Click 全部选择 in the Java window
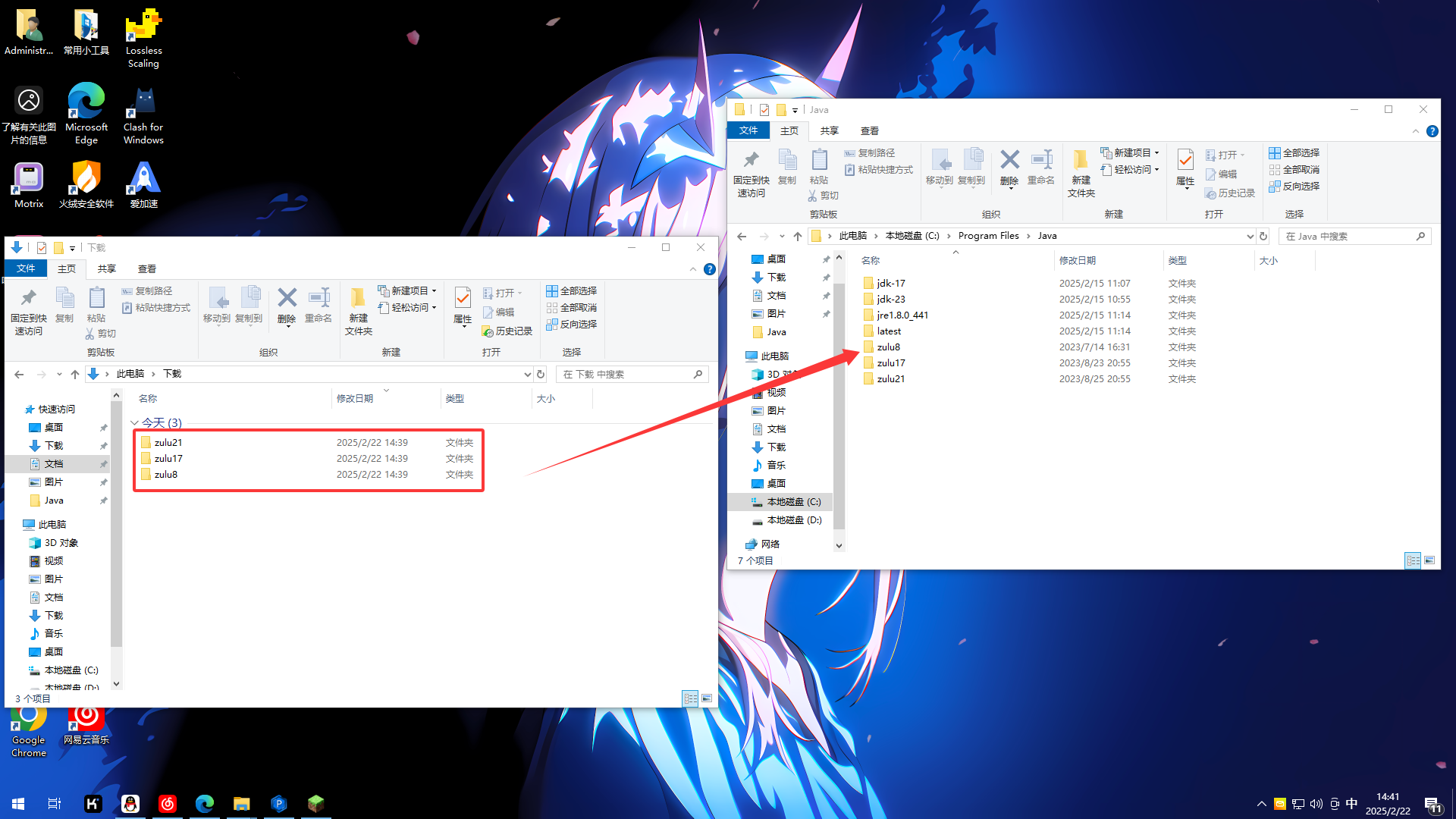The height and width of the screenshot is (819, 1456). 1294,152
